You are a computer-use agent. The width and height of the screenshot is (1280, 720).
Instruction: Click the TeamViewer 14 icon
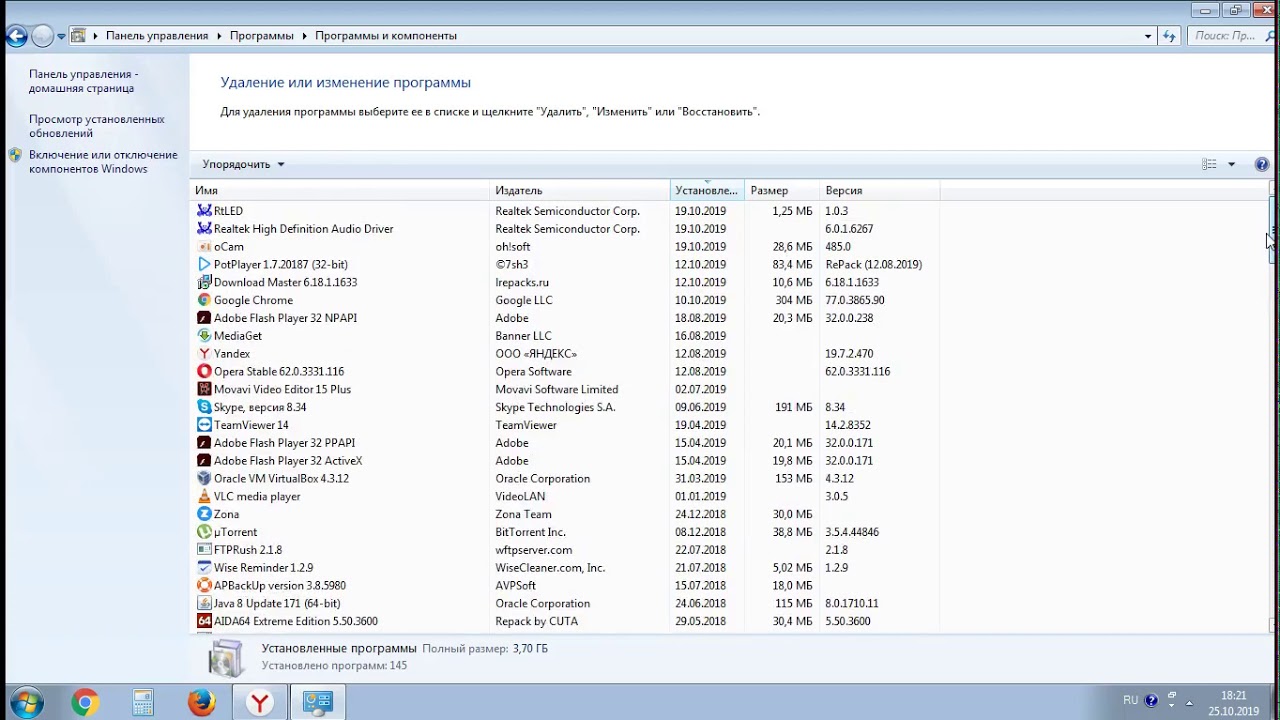(x=204, y=425)
